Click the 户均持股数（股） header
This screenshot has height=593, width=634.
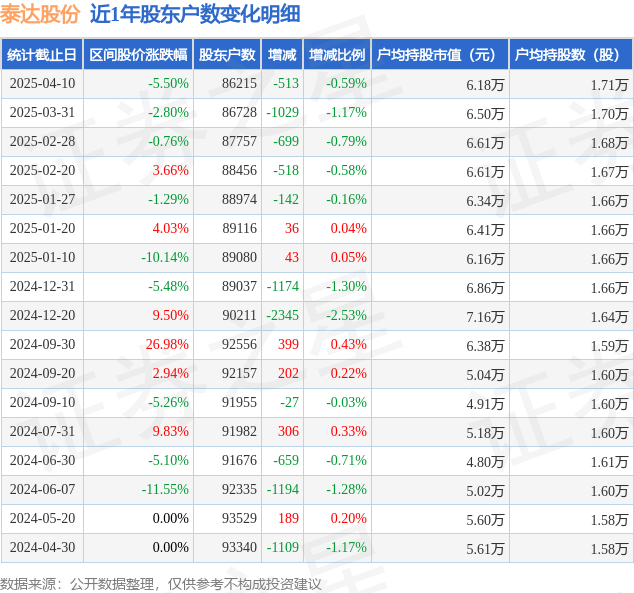coord(571,55)
